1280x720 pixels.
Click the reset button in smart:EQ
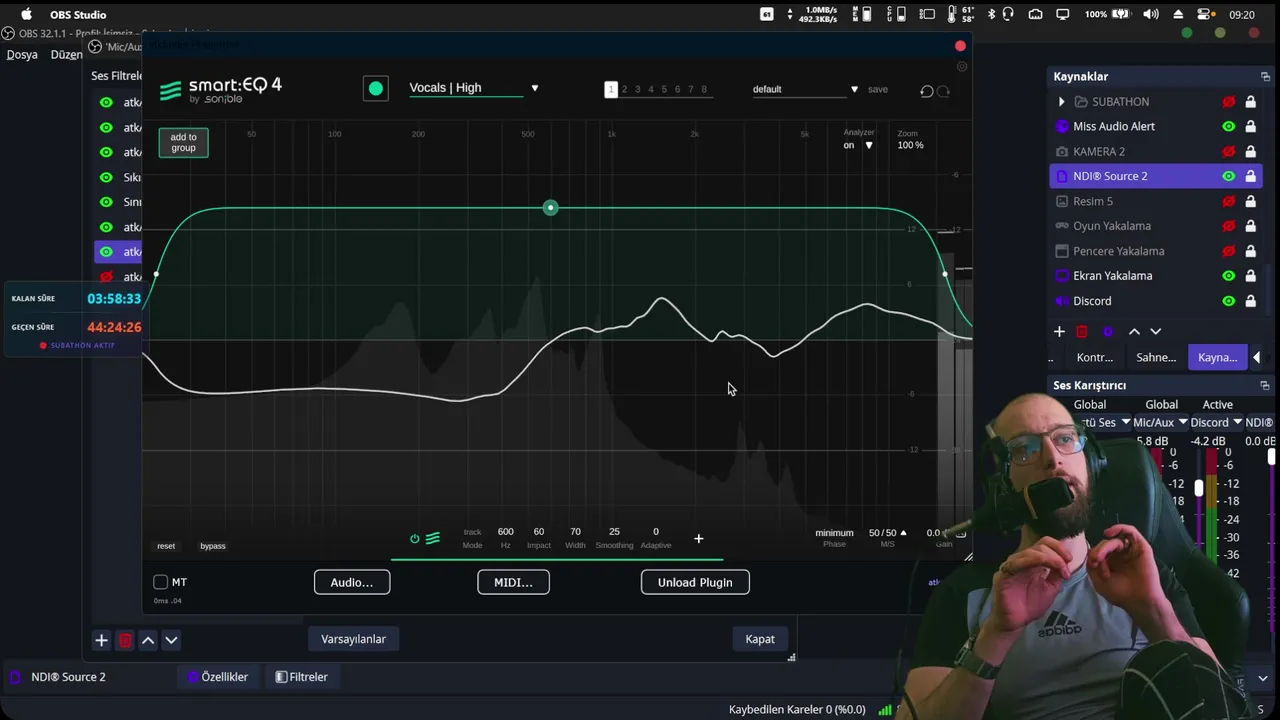pos(166,546)
